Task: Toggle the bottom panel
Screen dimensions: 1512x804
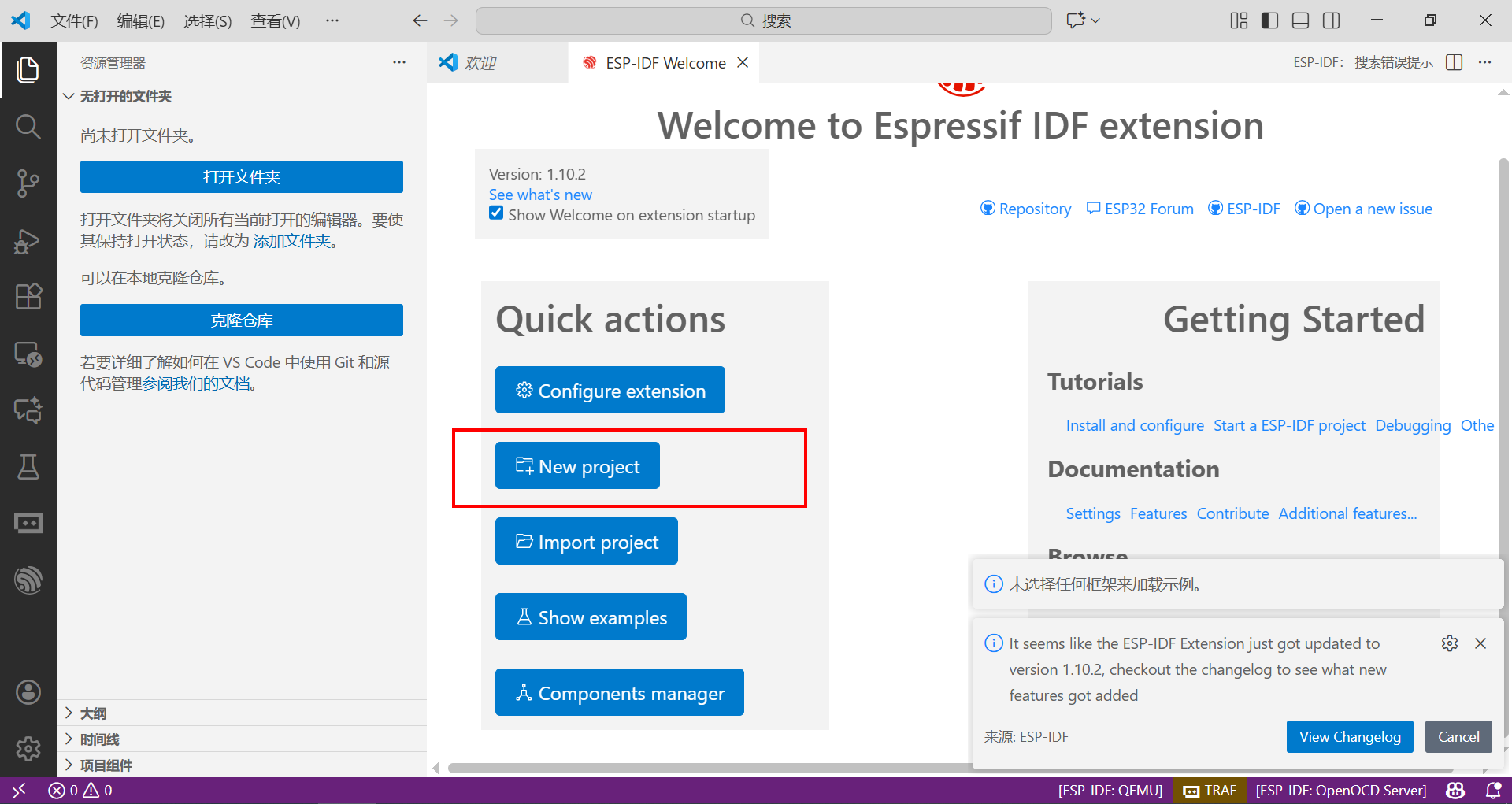Action: (x=1300, y=20)
